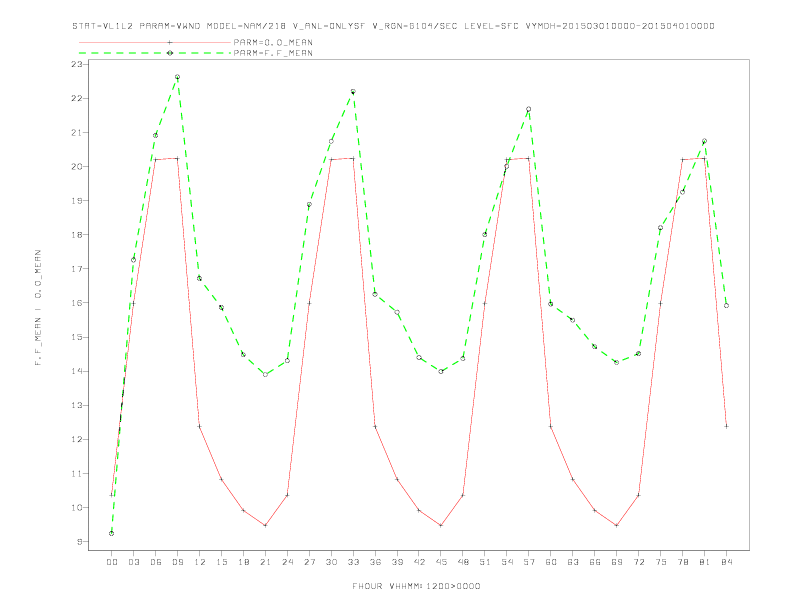The width and height of the screenshot is (792, 612).
Task: Click y-axis tick label 22
Action: coord(76,98)
